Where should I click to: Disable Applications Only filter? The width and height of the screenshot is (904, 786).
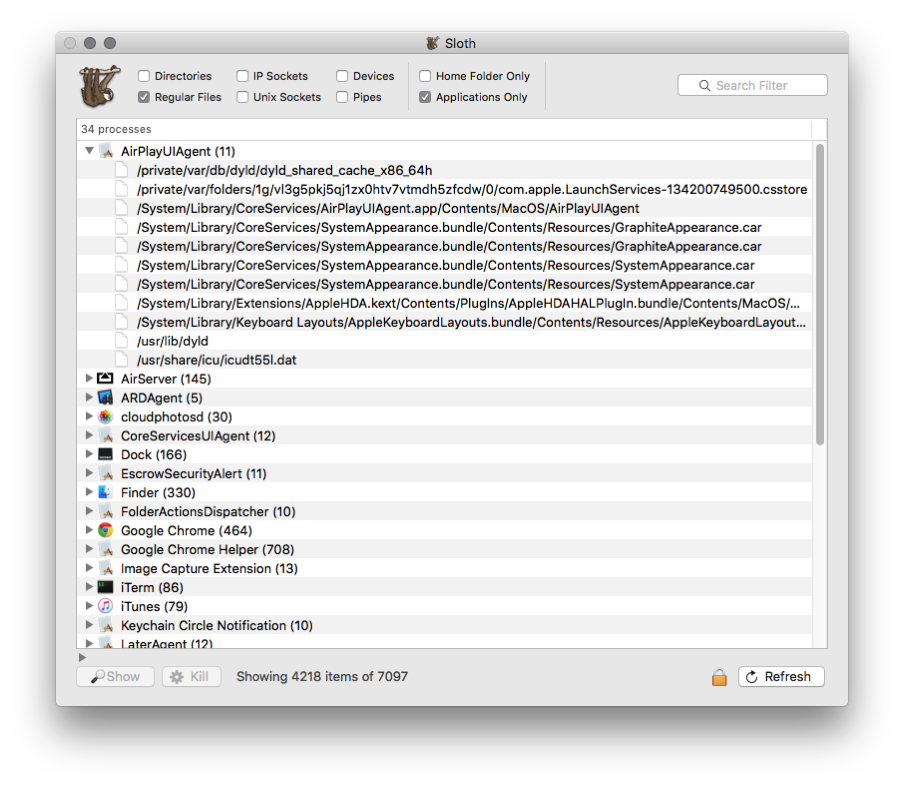click(425, 97)
